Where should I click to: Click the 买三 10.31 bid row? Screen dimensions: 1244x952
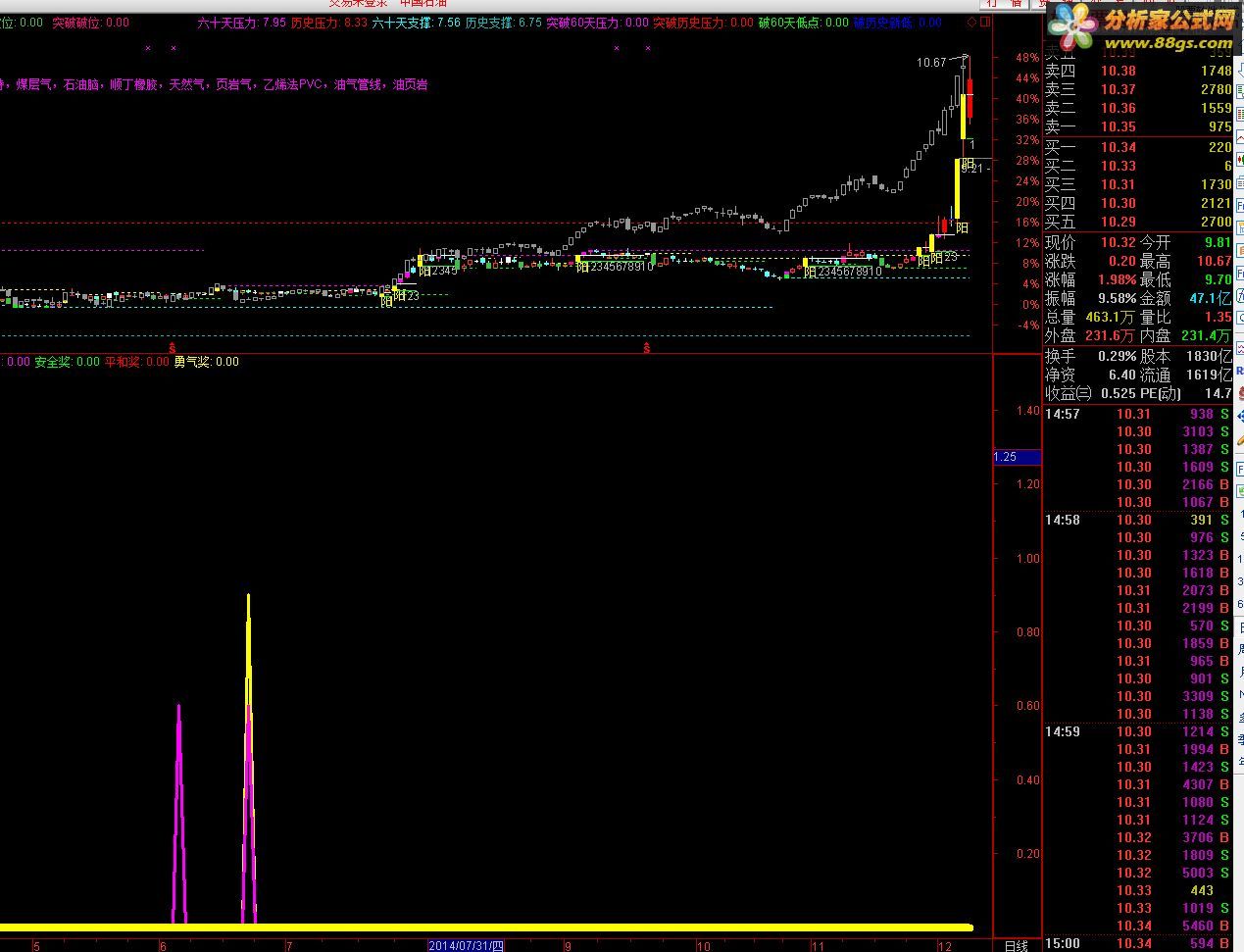point(1138,184)
